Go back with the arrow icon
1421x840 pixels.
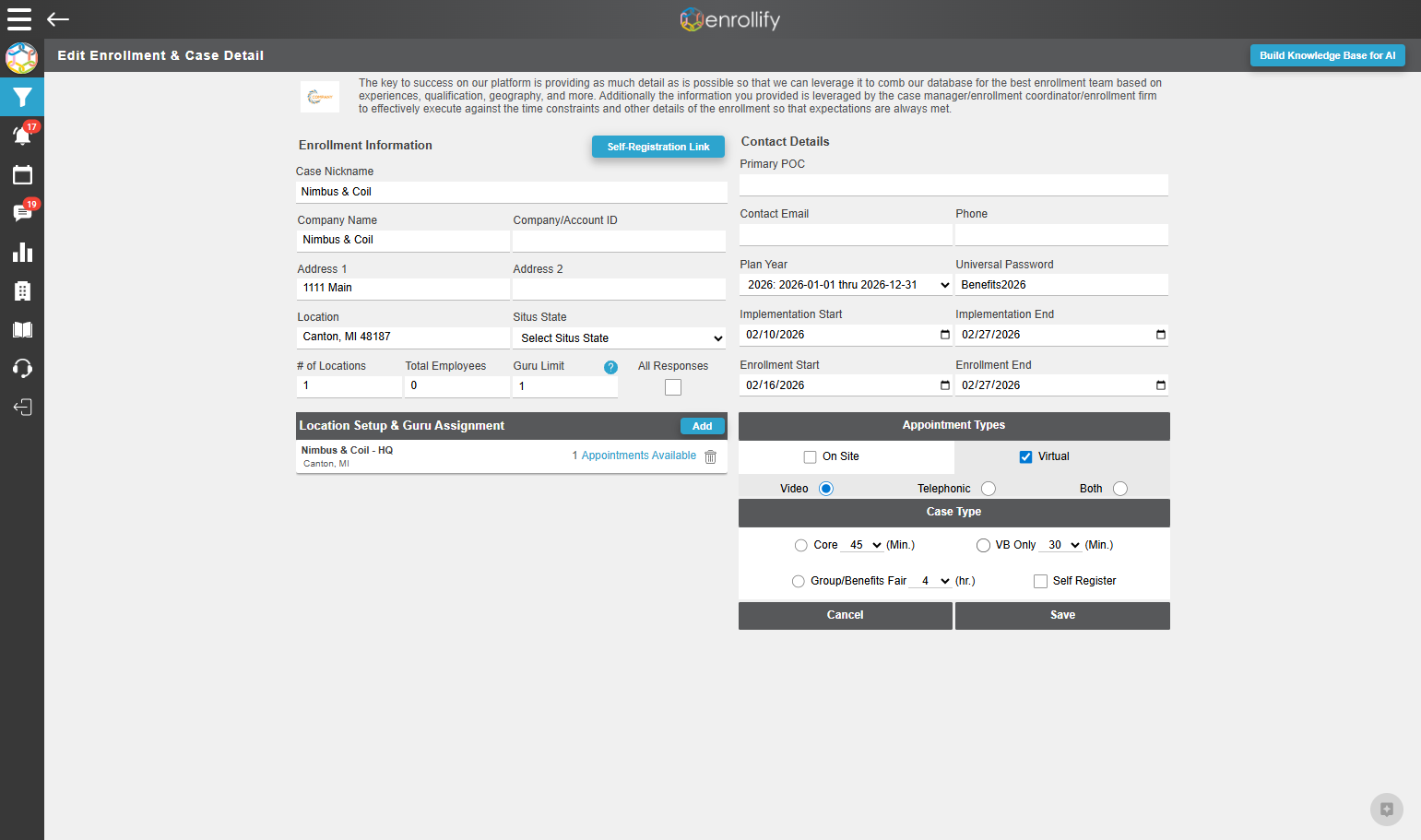click(x=58, y=19)
